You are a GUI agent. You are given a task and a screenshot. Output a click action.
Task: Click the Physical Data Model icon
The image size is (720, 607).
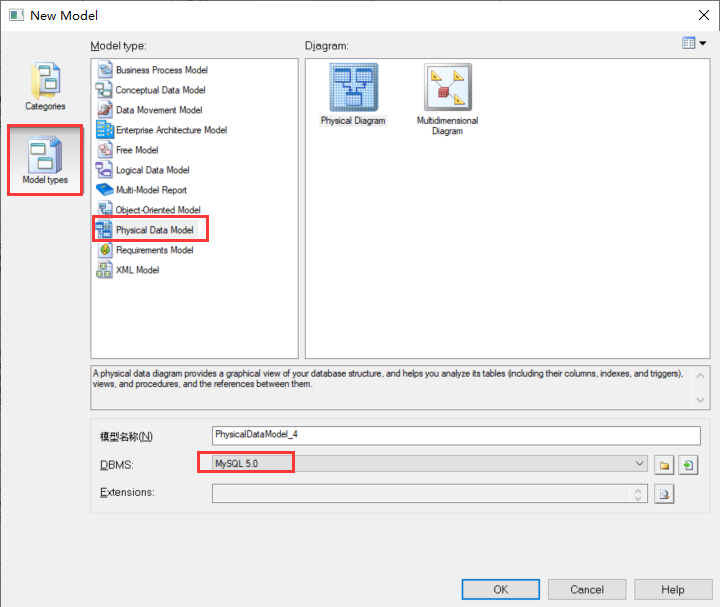pos(104,230)
